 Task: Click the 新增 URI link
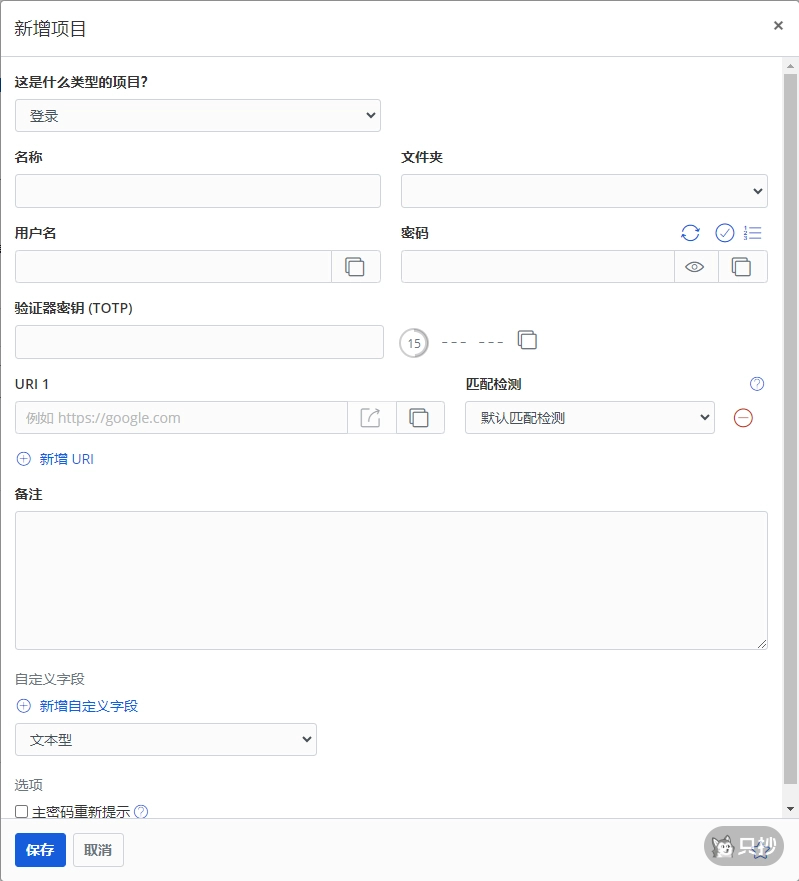66,459
